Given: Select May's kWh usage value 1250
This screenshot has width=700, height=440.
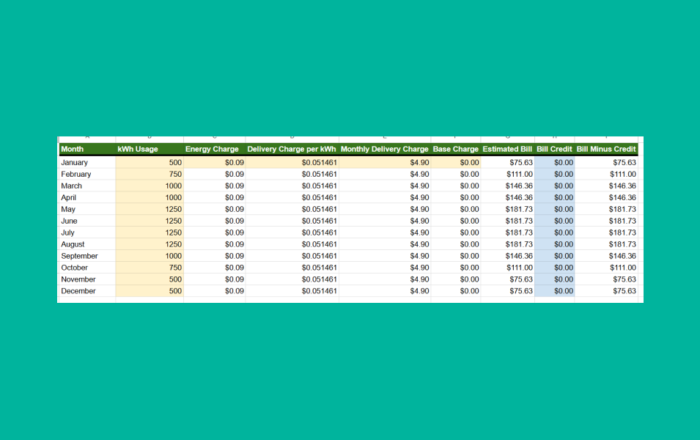Looking at the screenshot, I should pyautogui.click(x=150, y=209).
